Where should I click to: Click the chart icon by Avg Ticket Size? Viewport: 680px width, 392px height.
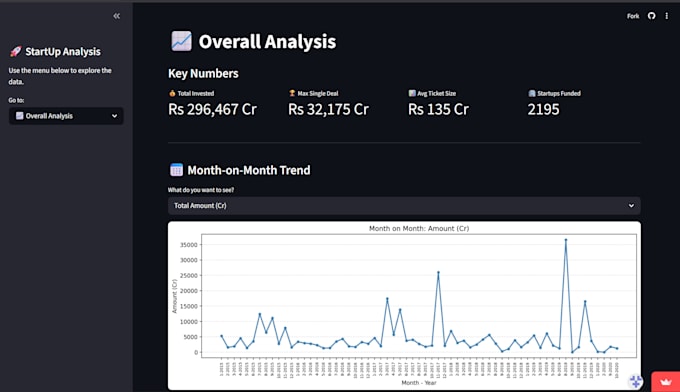(412, 93)
